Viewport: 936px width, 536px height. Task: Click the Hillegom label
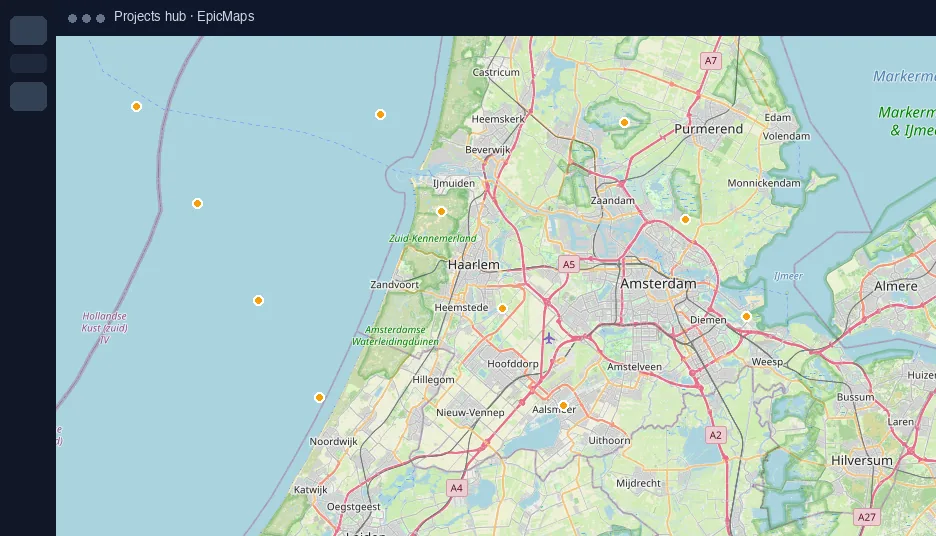pyautogui.click(x=433, y=380)
